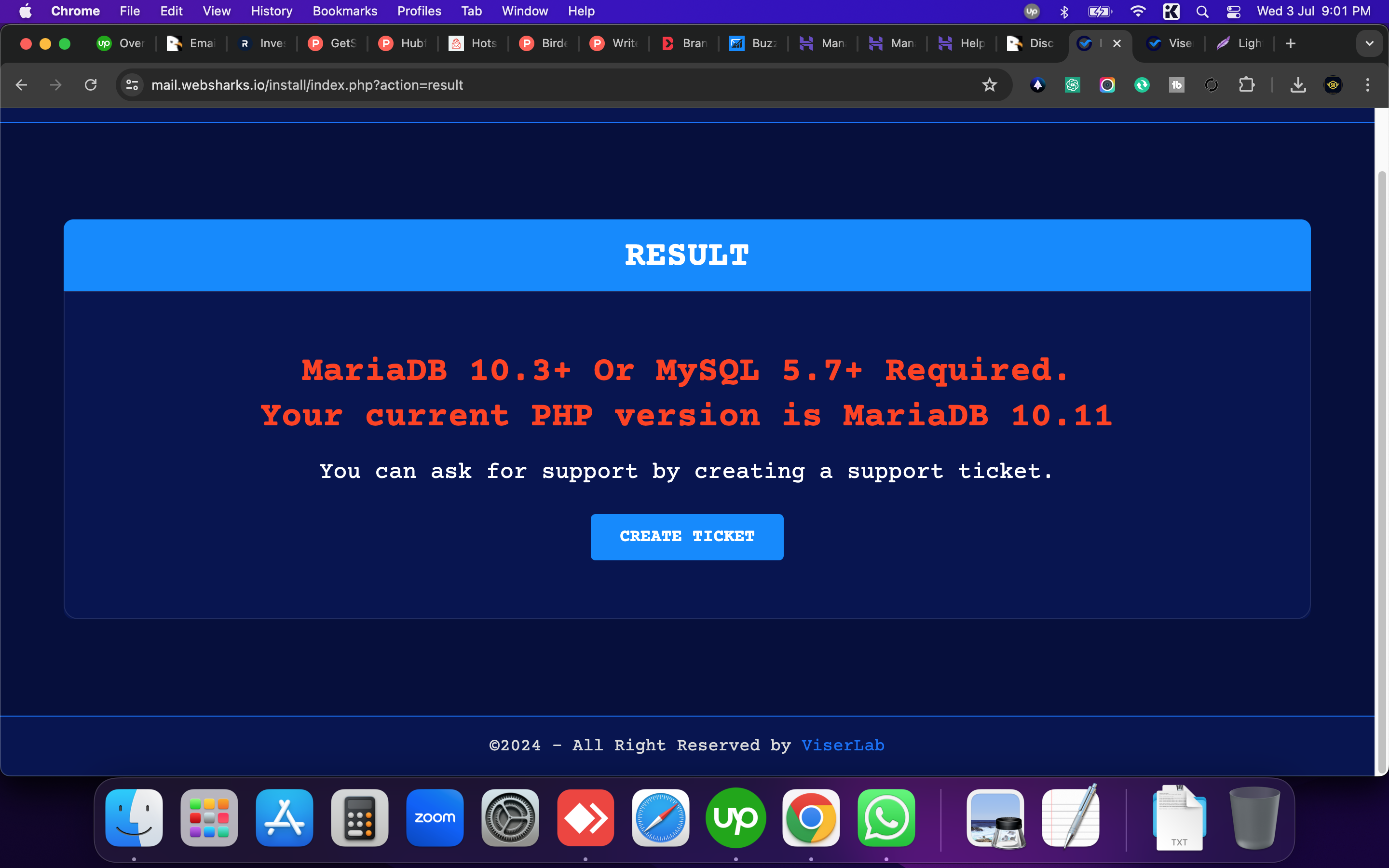Open the ViserLab footer link

click(x=842, y=745)
